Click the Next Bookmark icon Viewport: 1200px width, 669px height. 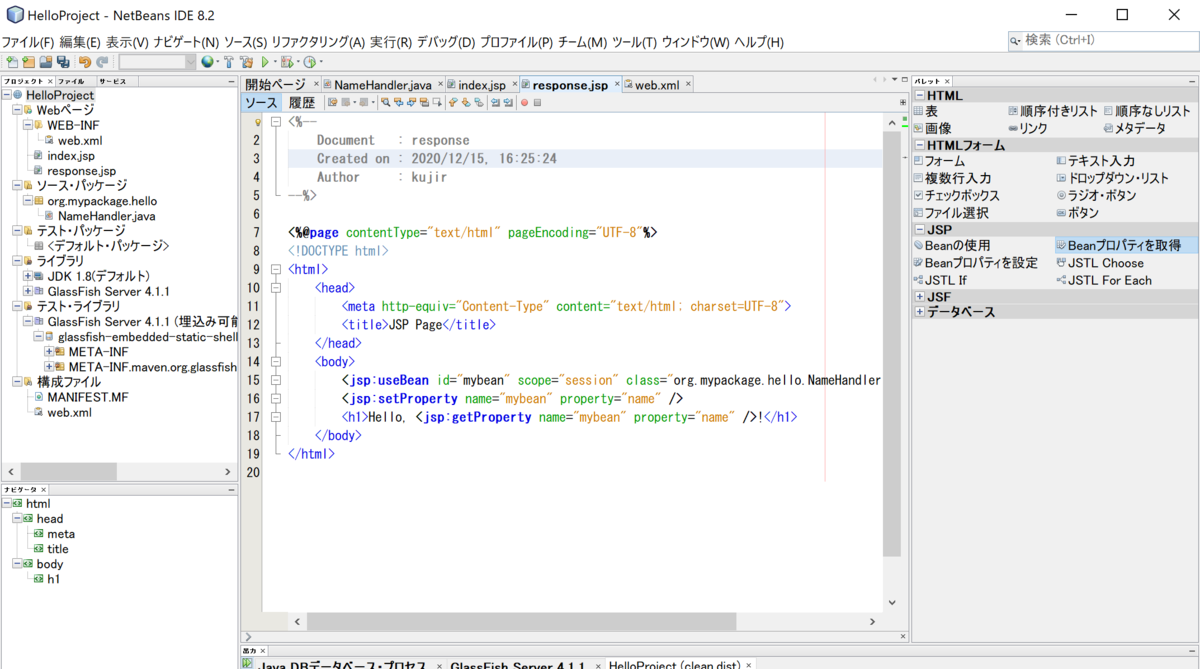click(465, 102)
